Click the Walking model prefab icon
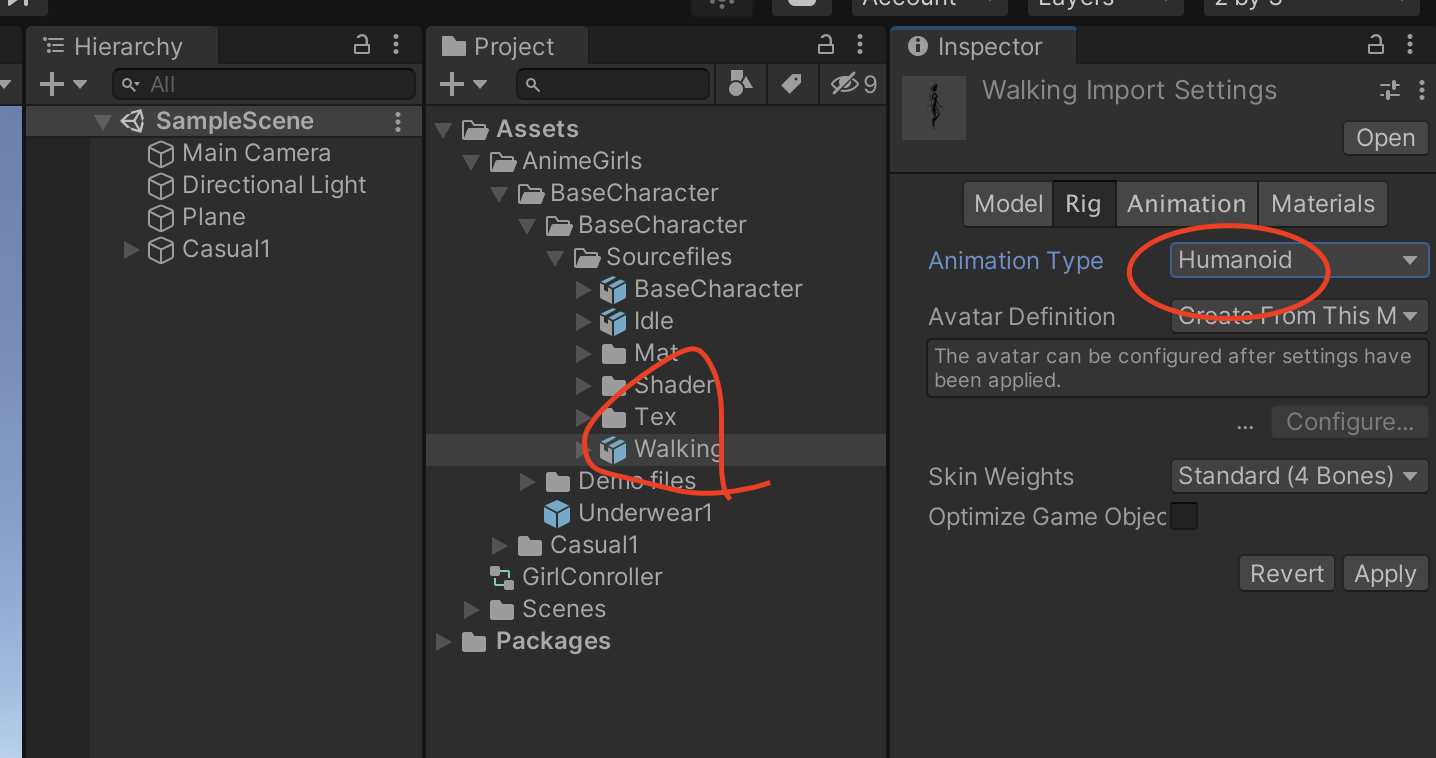 click(613, 450)
